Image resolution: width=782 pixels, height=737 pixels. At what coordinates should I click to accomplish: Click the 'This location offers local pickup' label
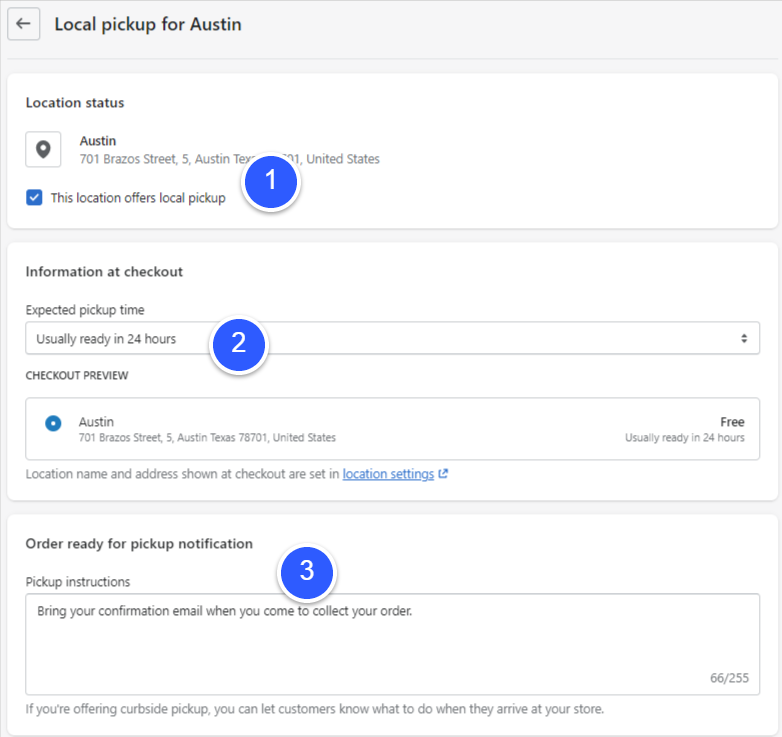point(138,198)
